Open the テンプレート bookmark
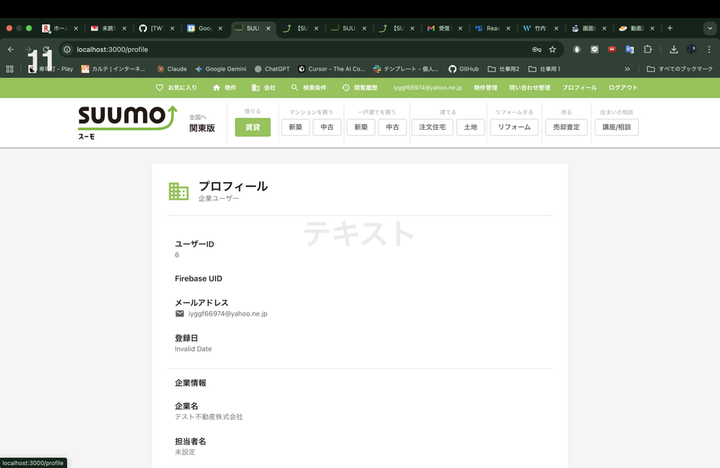720x468 pixels. click(x=405, y=69)
